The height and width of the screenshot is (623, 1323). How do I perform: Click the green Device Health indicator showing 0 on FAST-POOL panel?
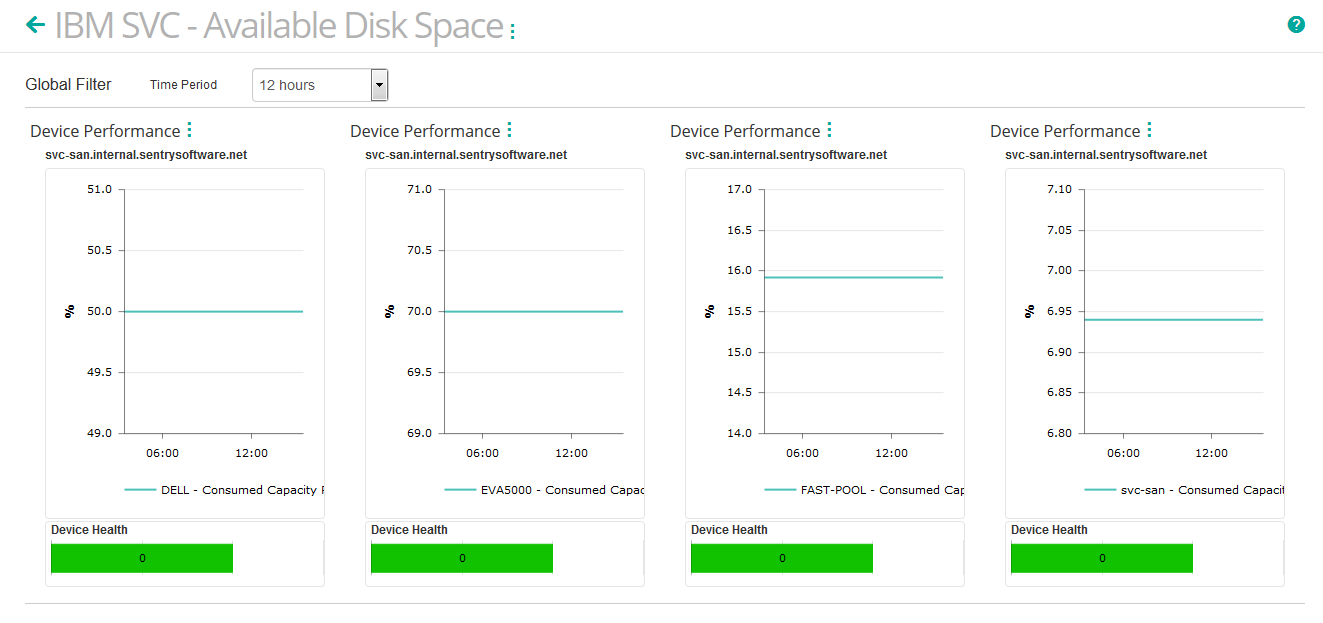(781, 558)
